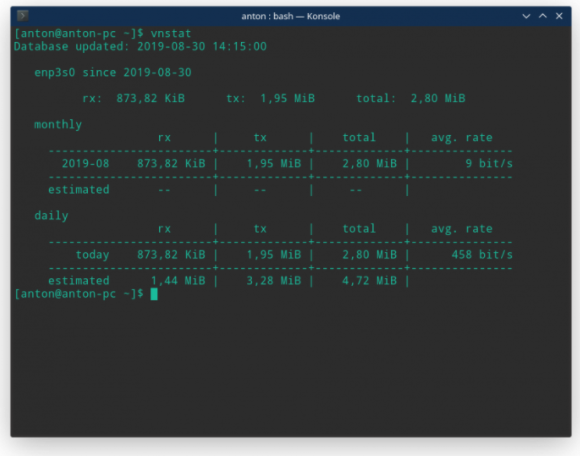The height and width of the screenshot is (456, 580).
Task: Click the 'avg. rate' header in monthly table
Action: point(462,138)
